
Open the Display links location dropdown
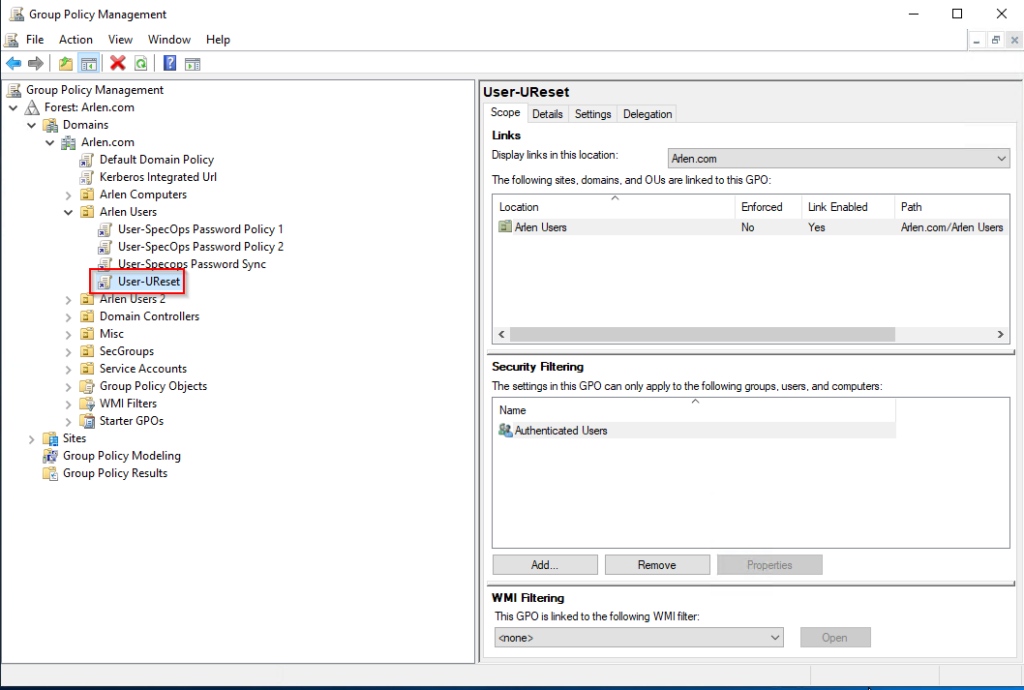click(839, 159)
